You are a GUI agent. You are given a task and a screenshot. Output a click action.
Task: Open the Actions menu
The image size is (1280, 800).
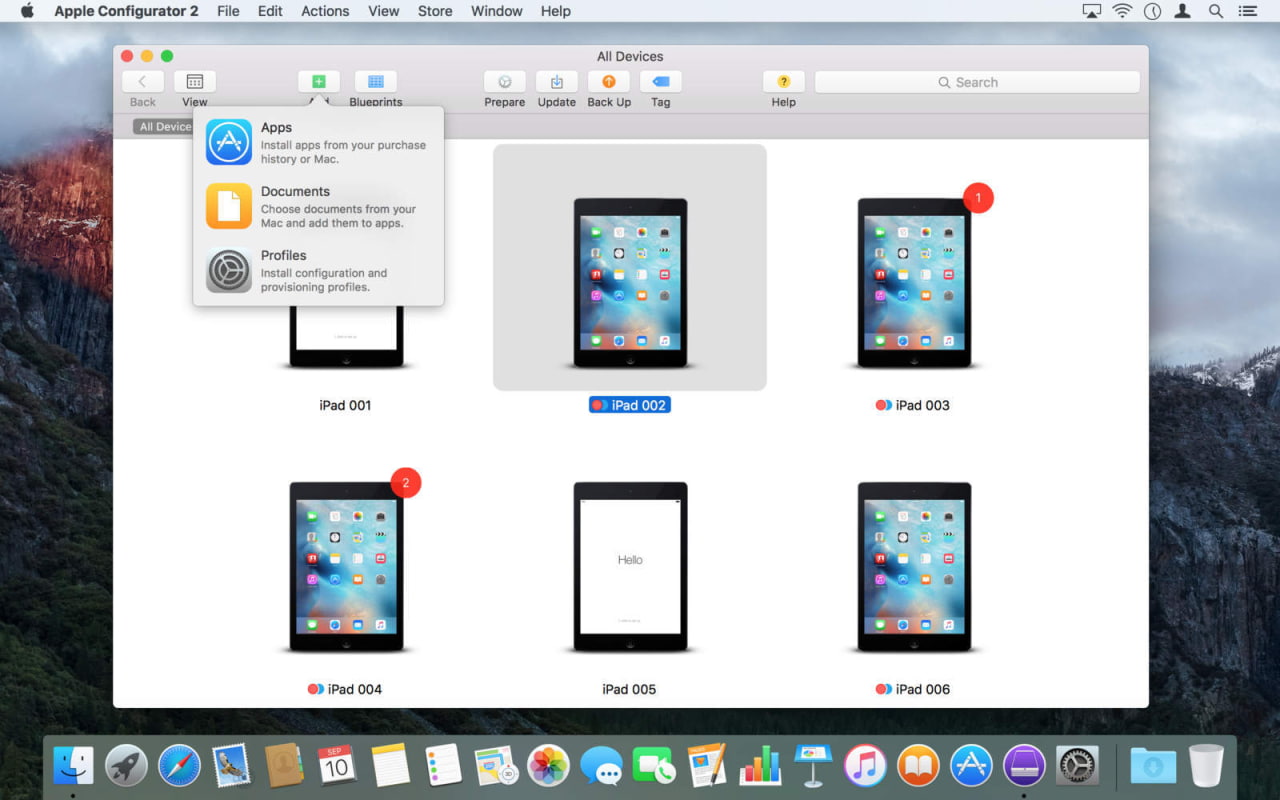coord(324,11)
